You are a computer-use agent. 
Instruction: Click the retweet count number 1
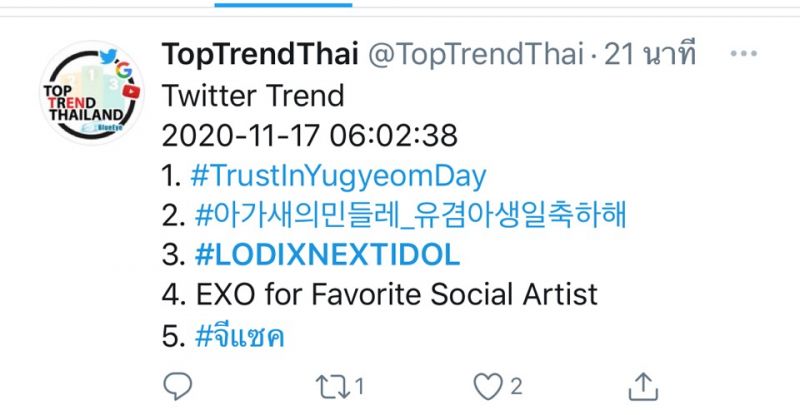[359, 386]
